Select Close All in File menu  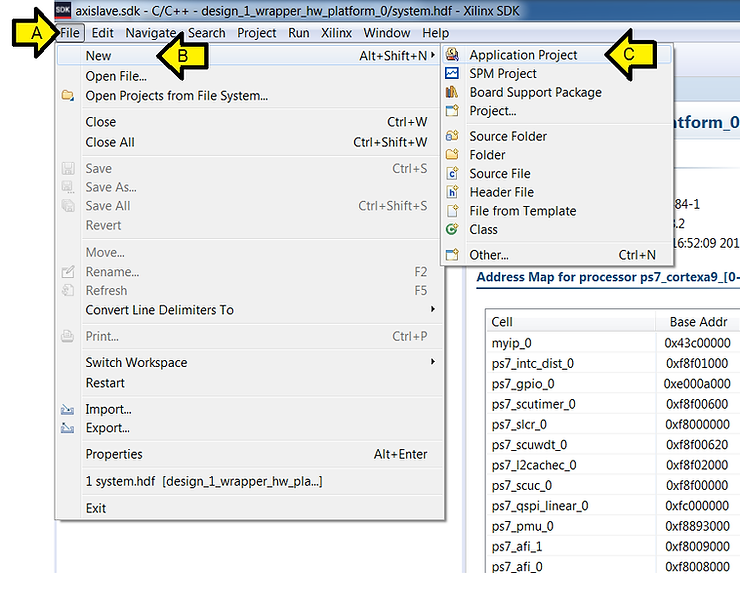250,142
